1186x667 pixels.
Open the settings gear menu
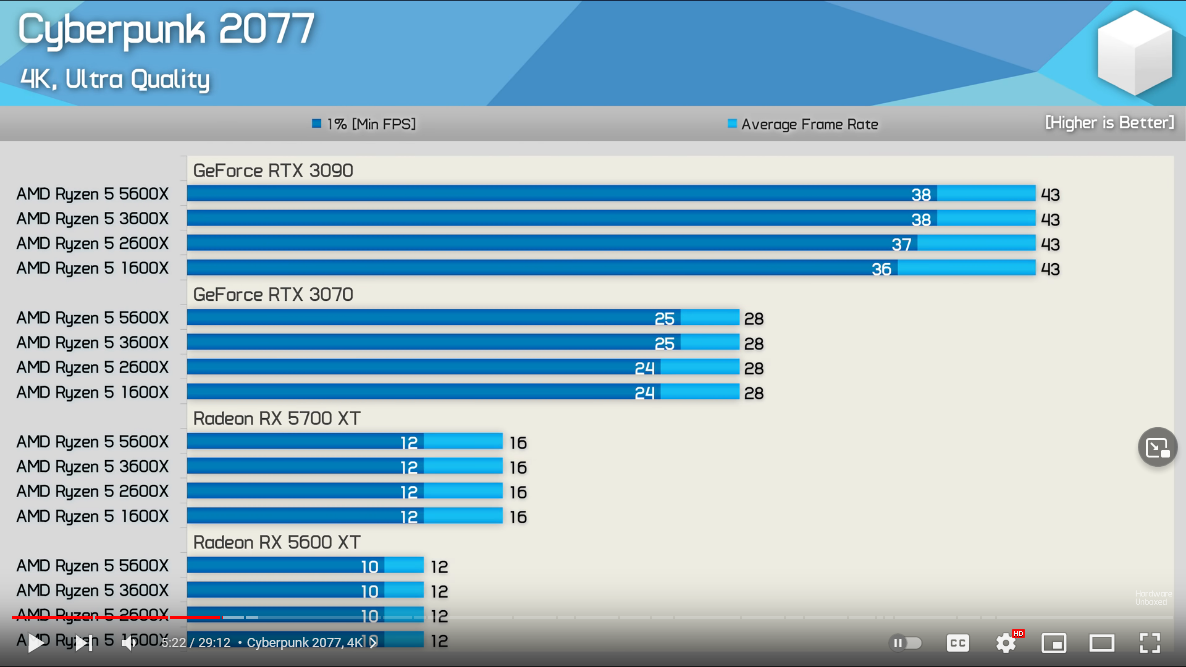1006,643
